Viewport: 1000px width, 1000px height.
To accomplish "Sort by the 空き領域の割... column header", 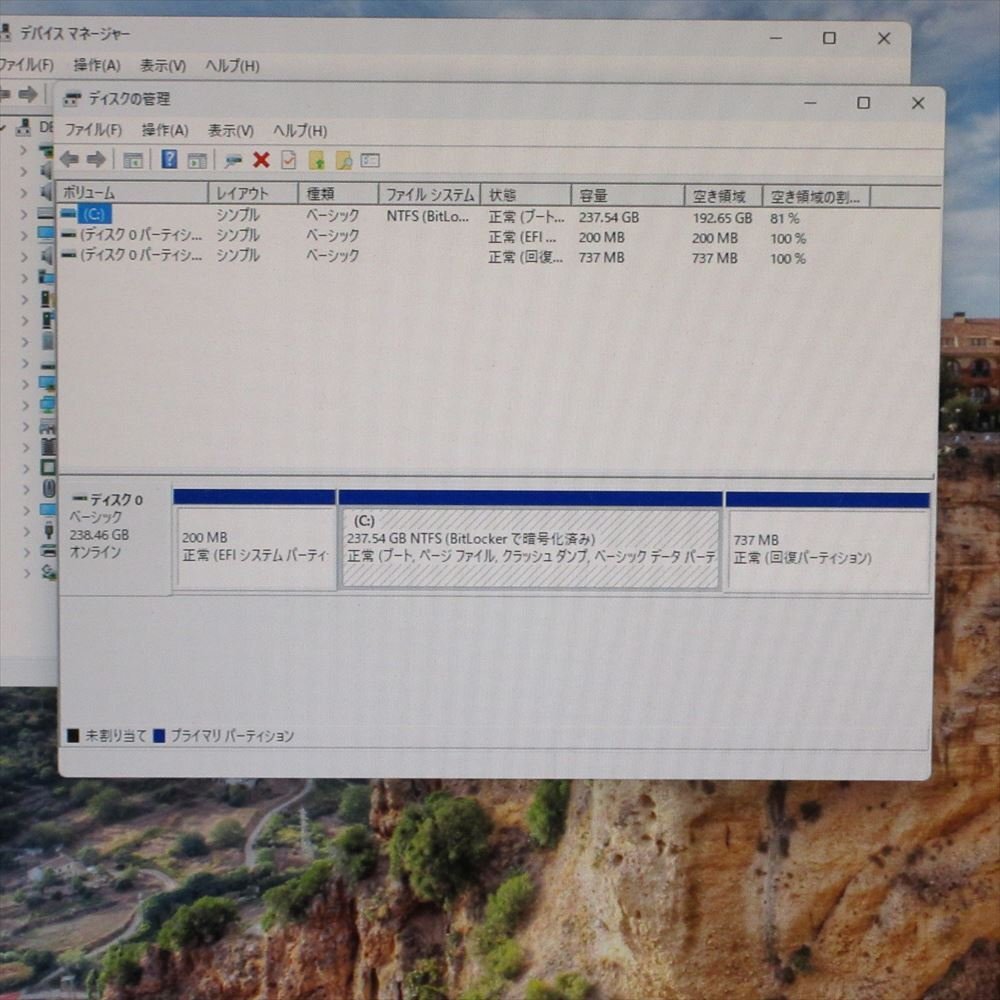I will [816, 197].
